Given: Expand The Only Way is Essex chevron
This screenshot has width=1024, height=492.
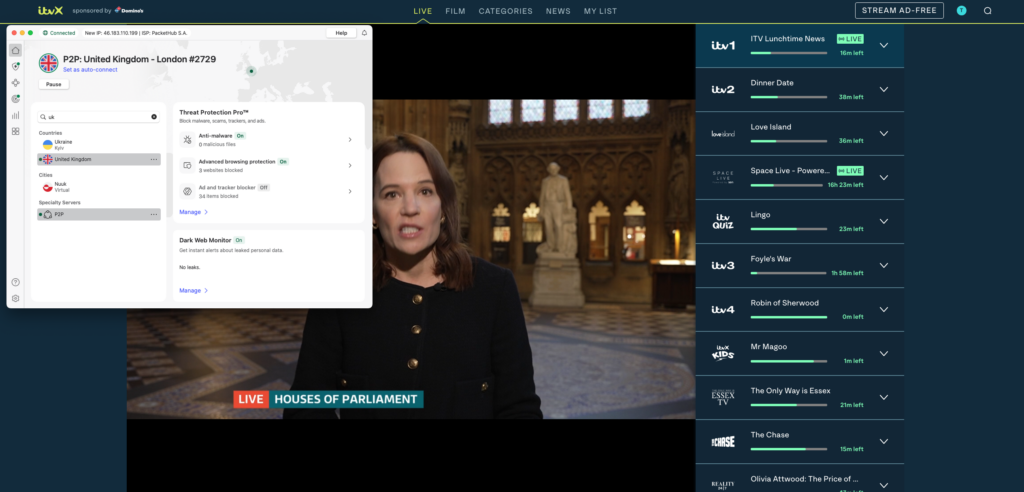Looking at the screenshot, I should (x=884, y=397).
